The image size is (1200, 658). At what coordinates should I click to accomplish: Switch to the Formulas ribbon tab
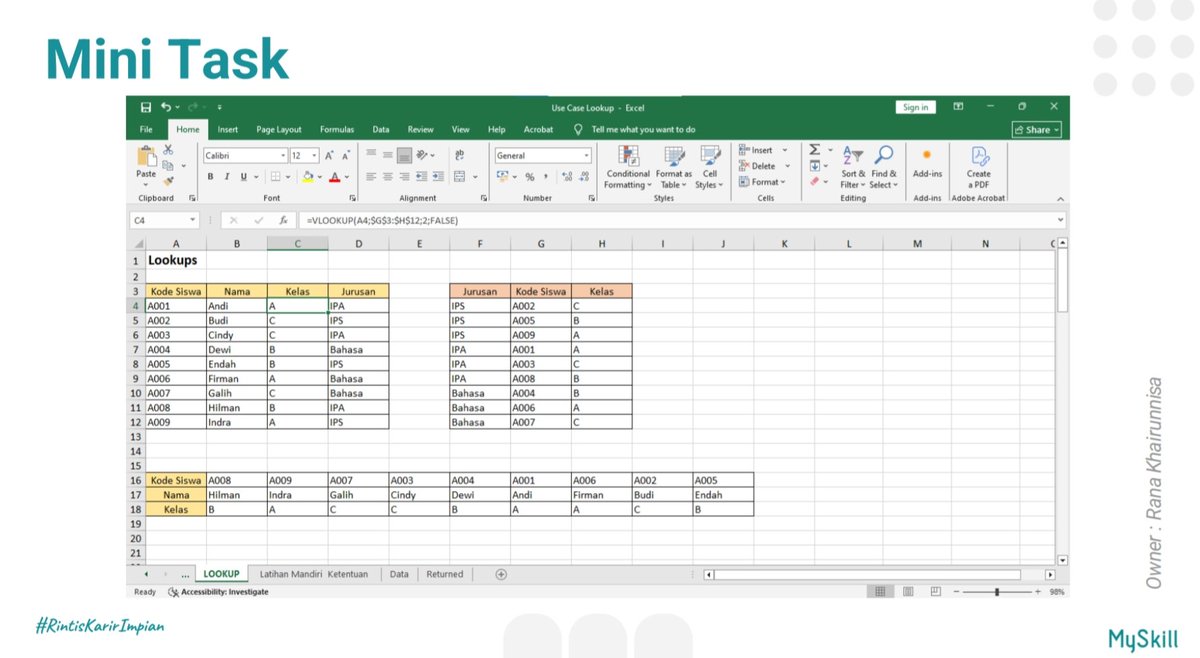tap(337, 130)
